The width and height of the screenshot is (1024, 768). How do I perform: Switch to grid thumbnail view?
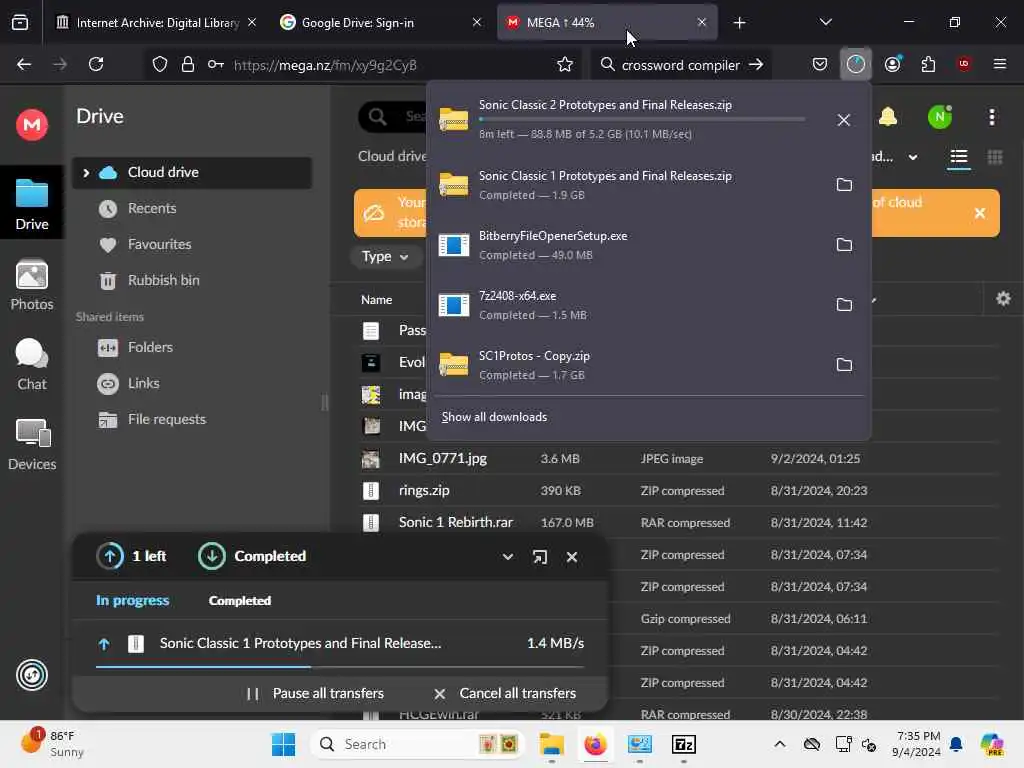995,157
